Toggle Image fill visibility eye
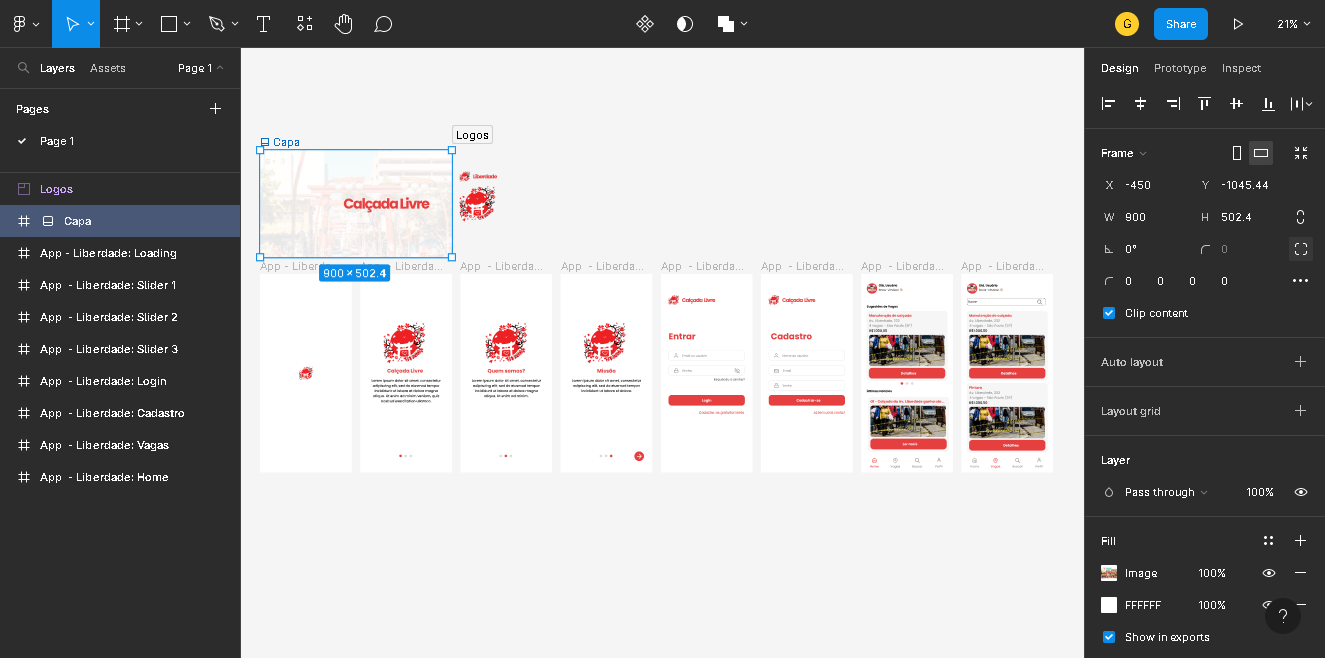The image size is (1325, 658). pyautogui.click(x=1268, y=573)
